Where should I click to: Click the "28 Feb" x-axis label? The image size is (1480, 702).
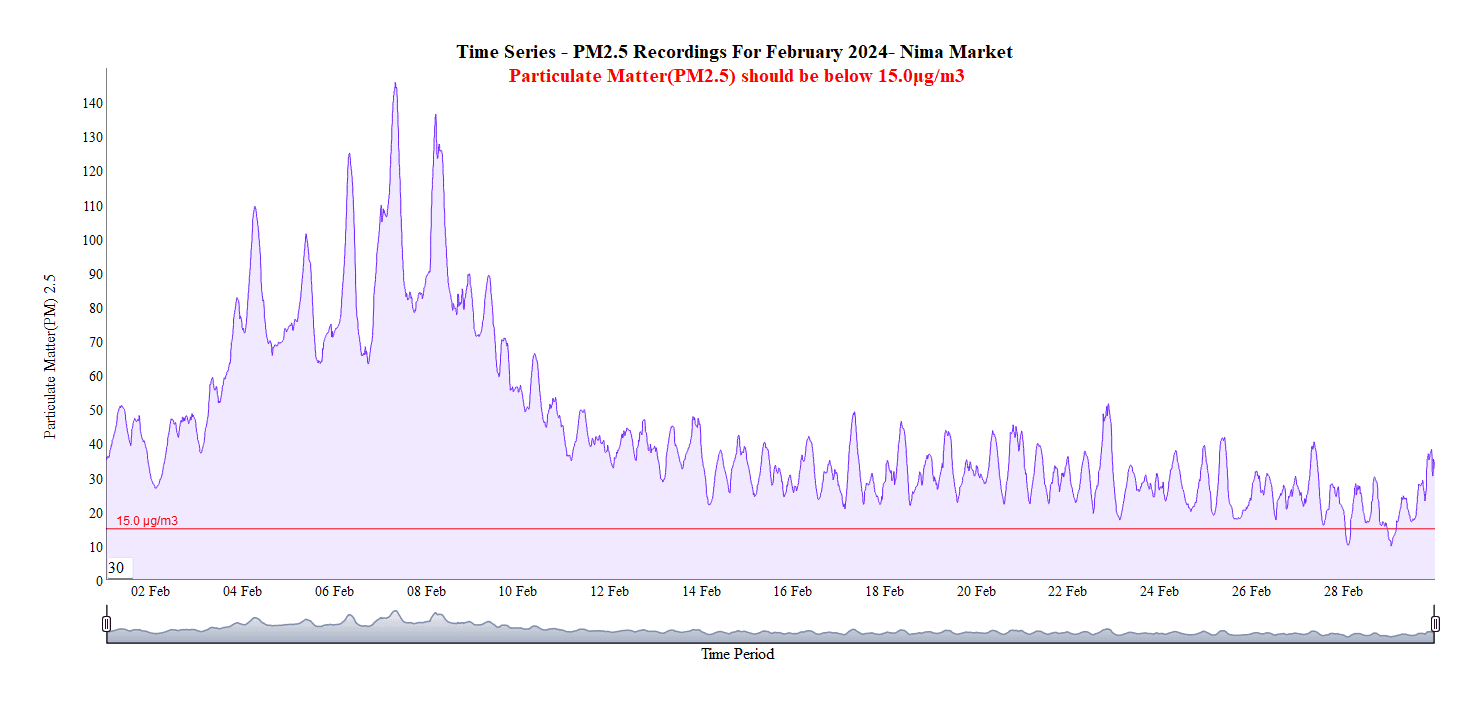[1343, 592]
